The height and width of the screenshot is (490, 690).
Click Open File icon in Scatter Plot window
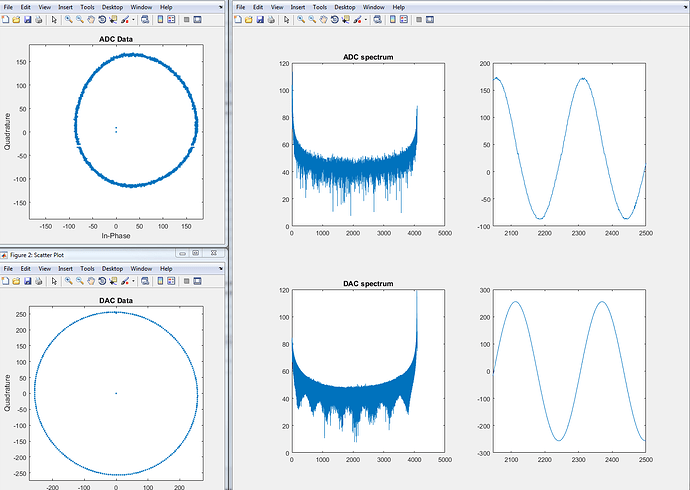pyautogui.click(x=16, y=281)
